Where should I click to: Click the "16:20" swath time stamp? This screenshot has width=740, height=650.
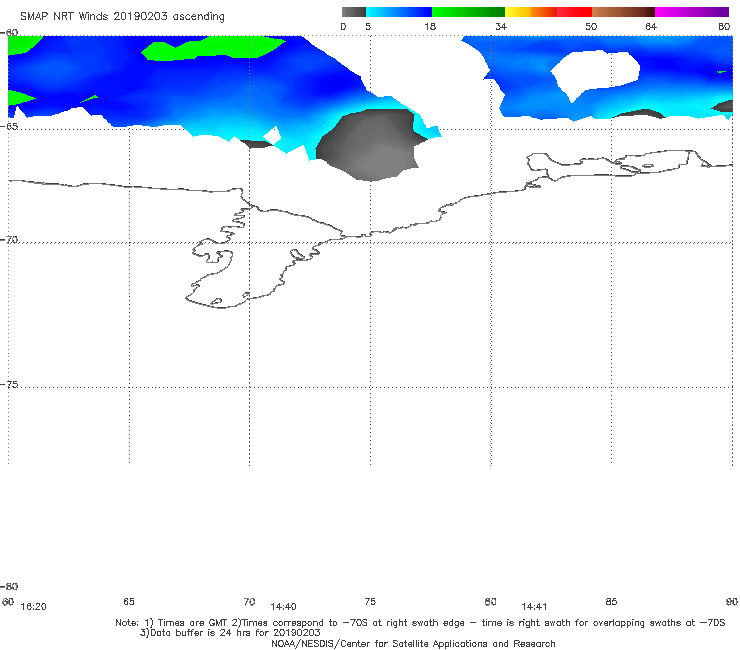34,607
